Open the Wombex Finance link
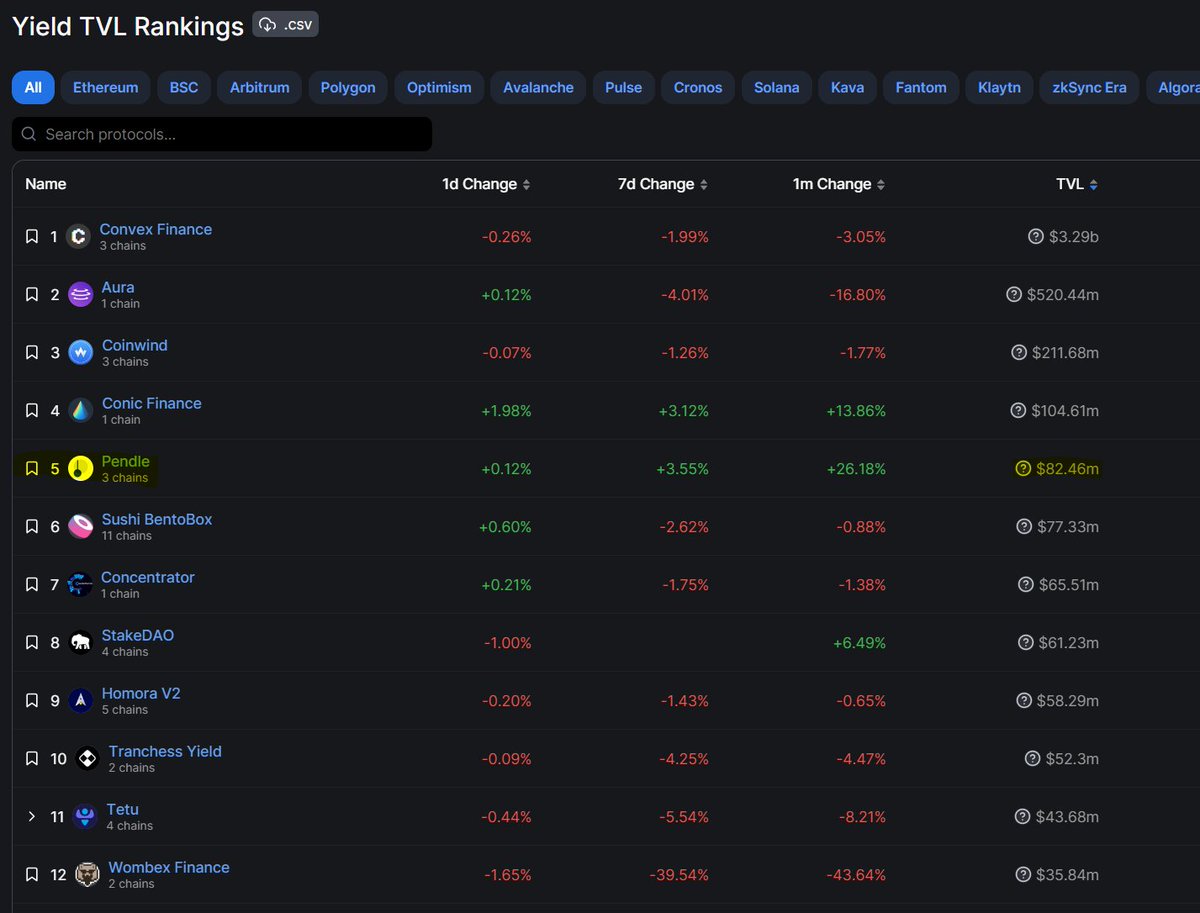Viewport: 1200px width, 913px height. click(169, 867)
